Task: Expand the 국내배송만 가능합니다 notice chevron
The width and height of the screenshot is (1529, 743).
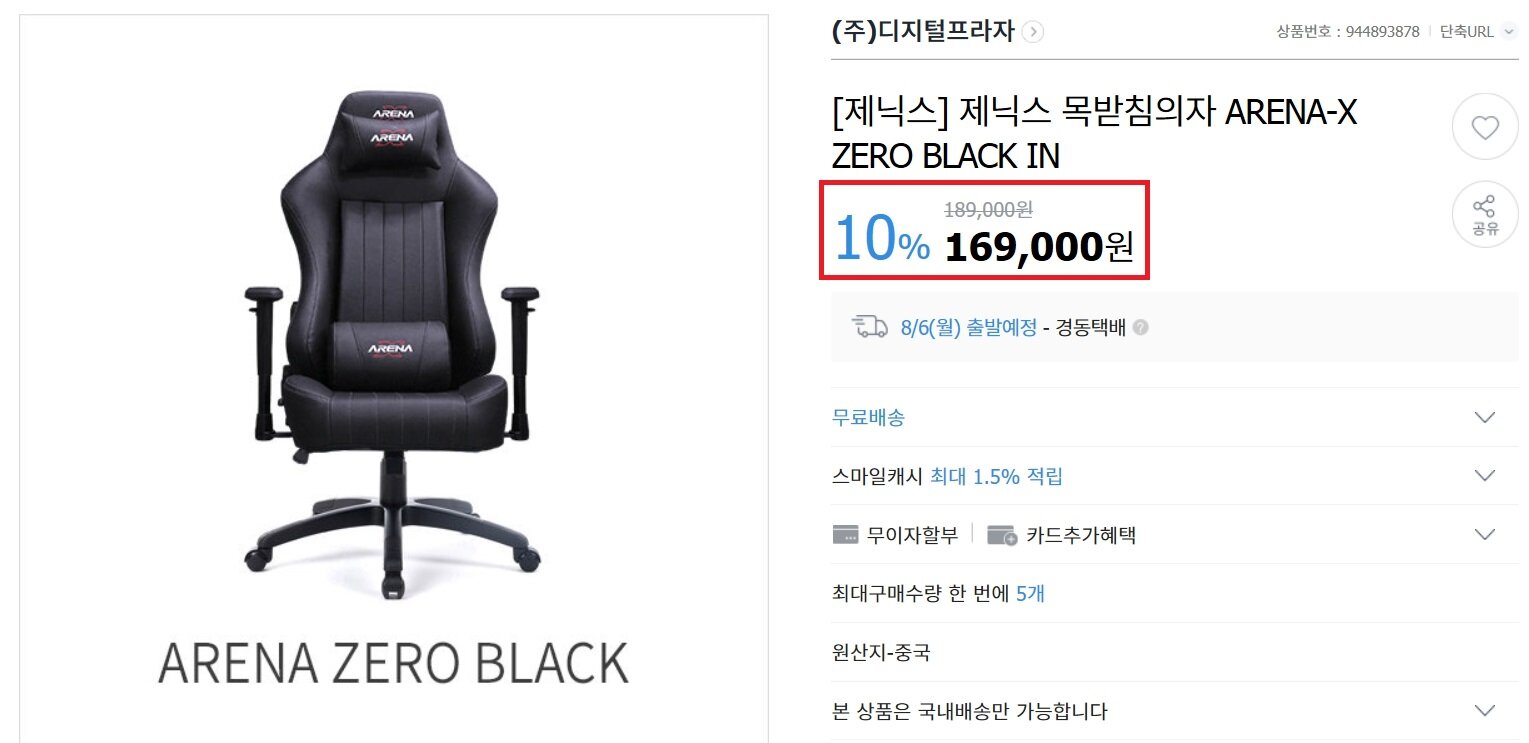Action: pos(1485,711)
